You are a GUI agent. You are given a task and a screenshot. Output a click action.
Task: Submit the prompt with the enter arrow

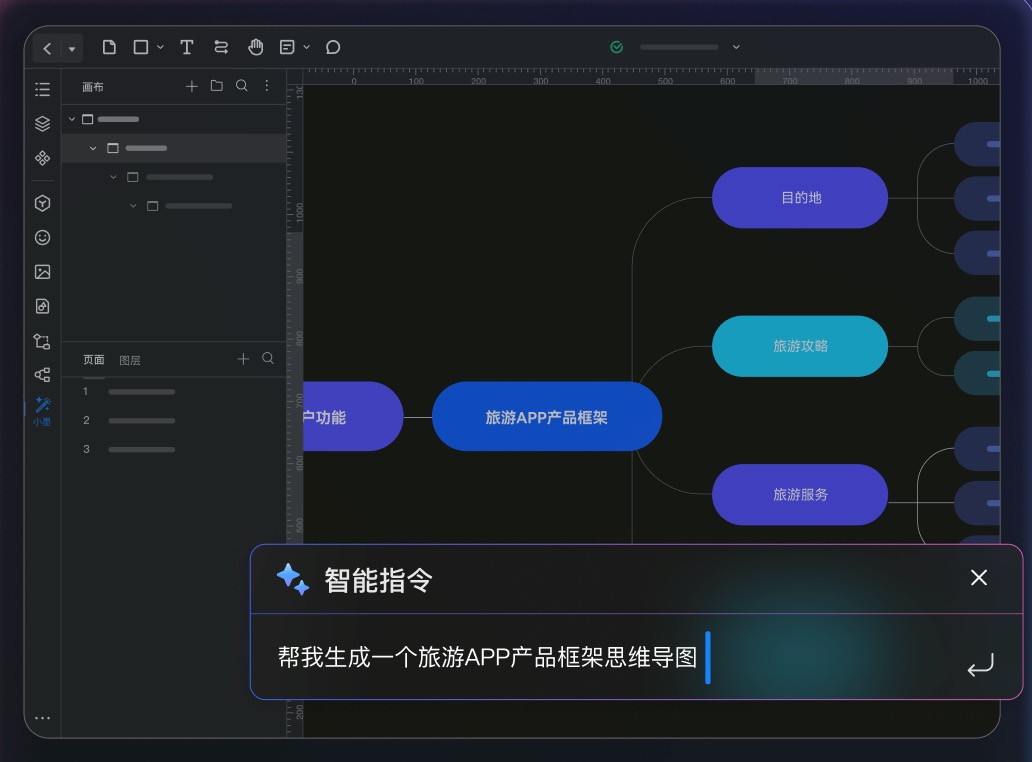(980, 664)
